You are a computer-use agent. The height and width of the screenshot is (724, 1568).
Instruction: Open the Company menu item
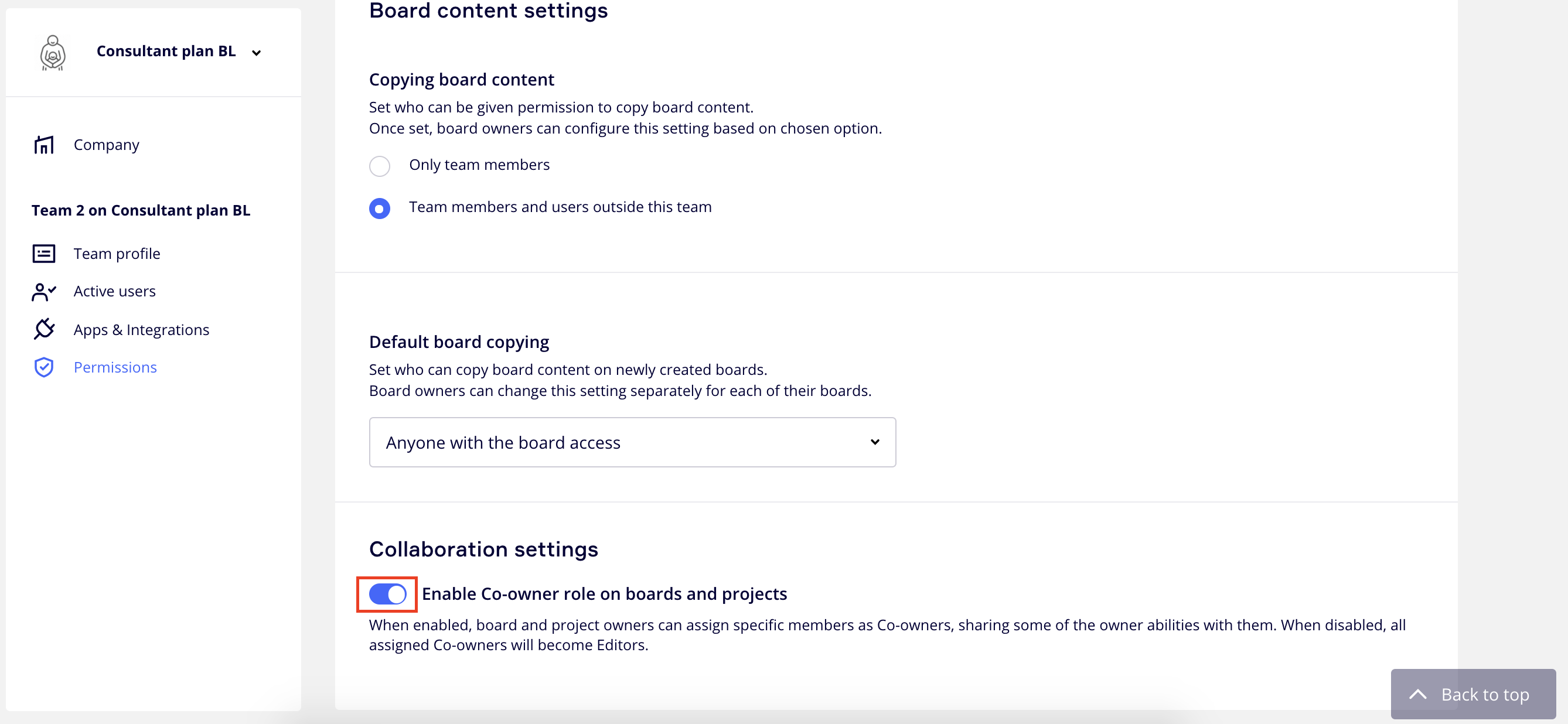(x=107, y=145)
